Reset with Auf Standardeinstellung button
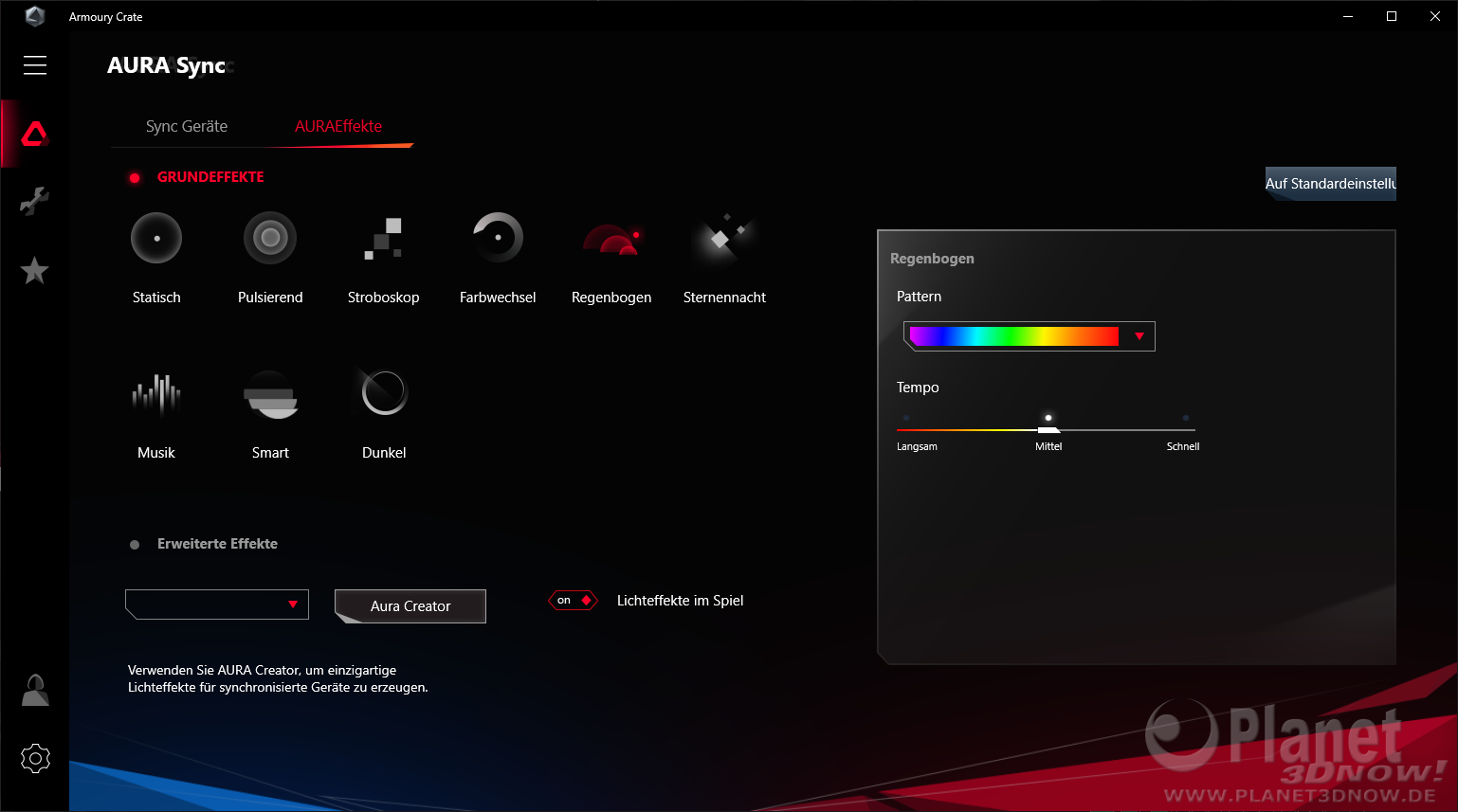Screen dimensions: 1458x812 click(x=1331, y=184)
